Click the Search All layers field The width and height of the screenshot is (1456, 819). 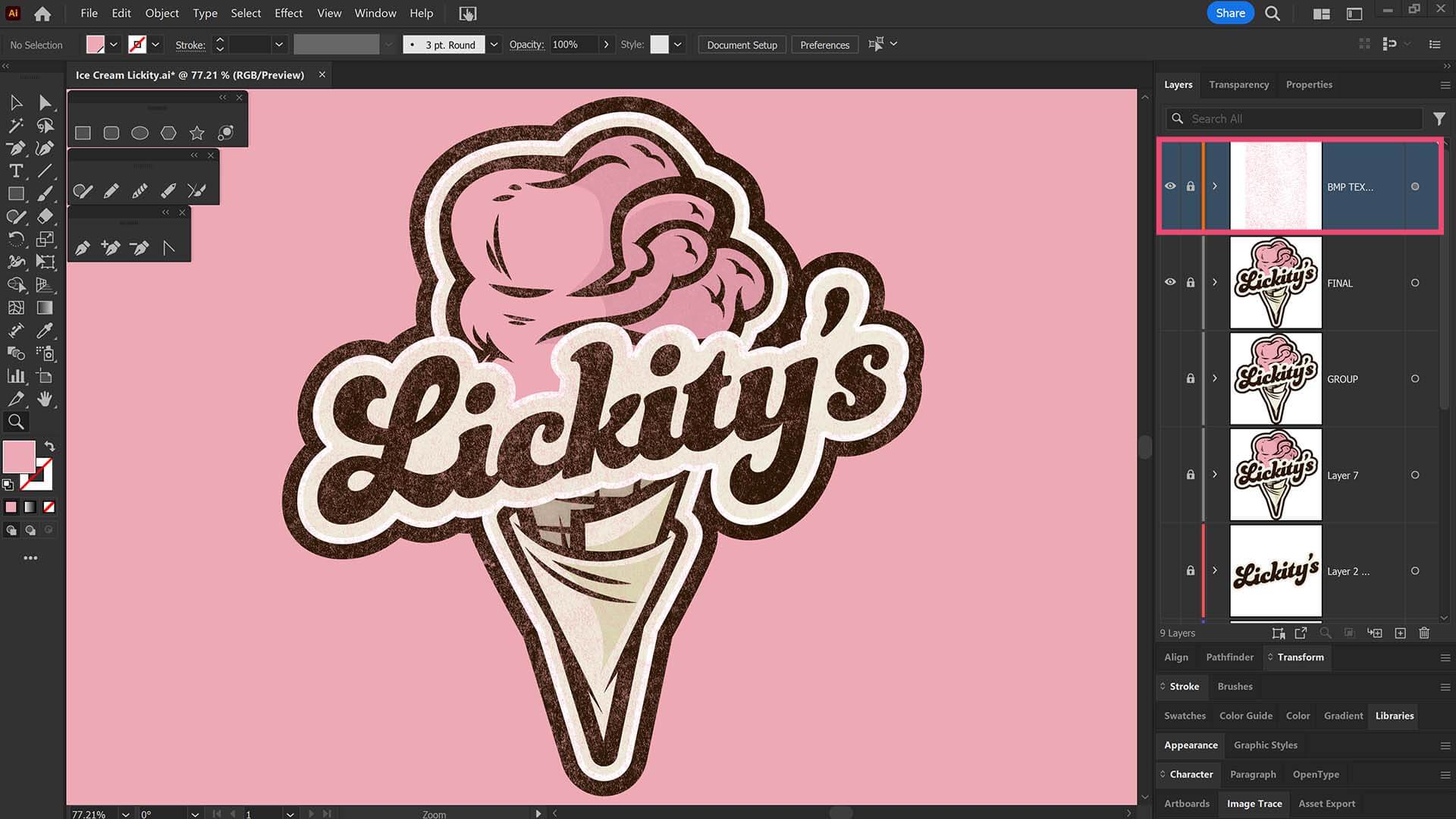(1294, 119)
